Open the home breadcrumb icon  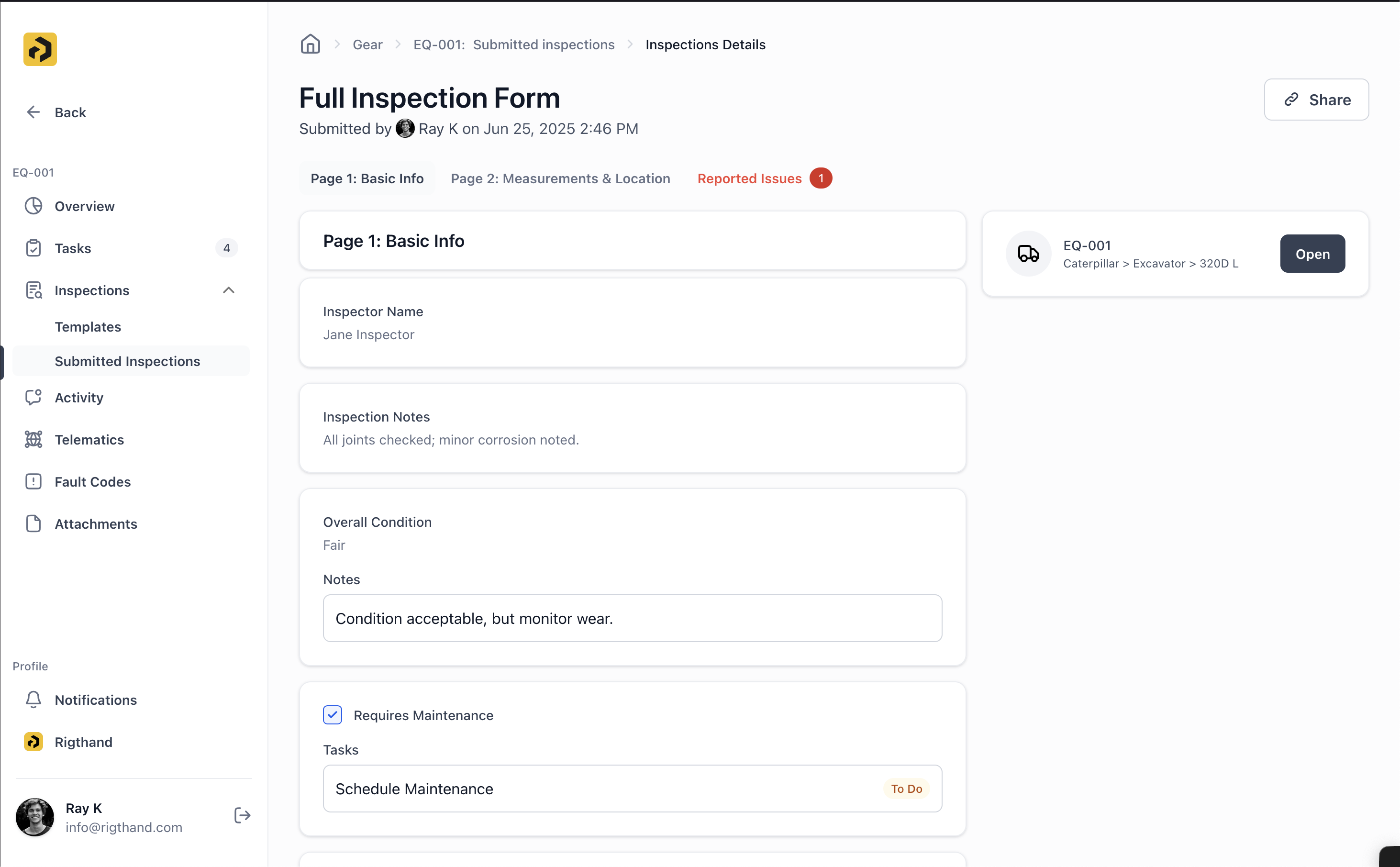310,44
